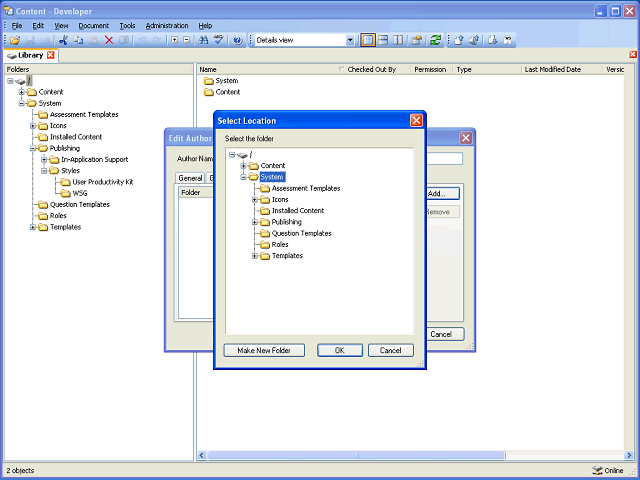Viewport: 640px width, 480px height.
Task: Click the Check In up-arrow icon
Action: 459,40
